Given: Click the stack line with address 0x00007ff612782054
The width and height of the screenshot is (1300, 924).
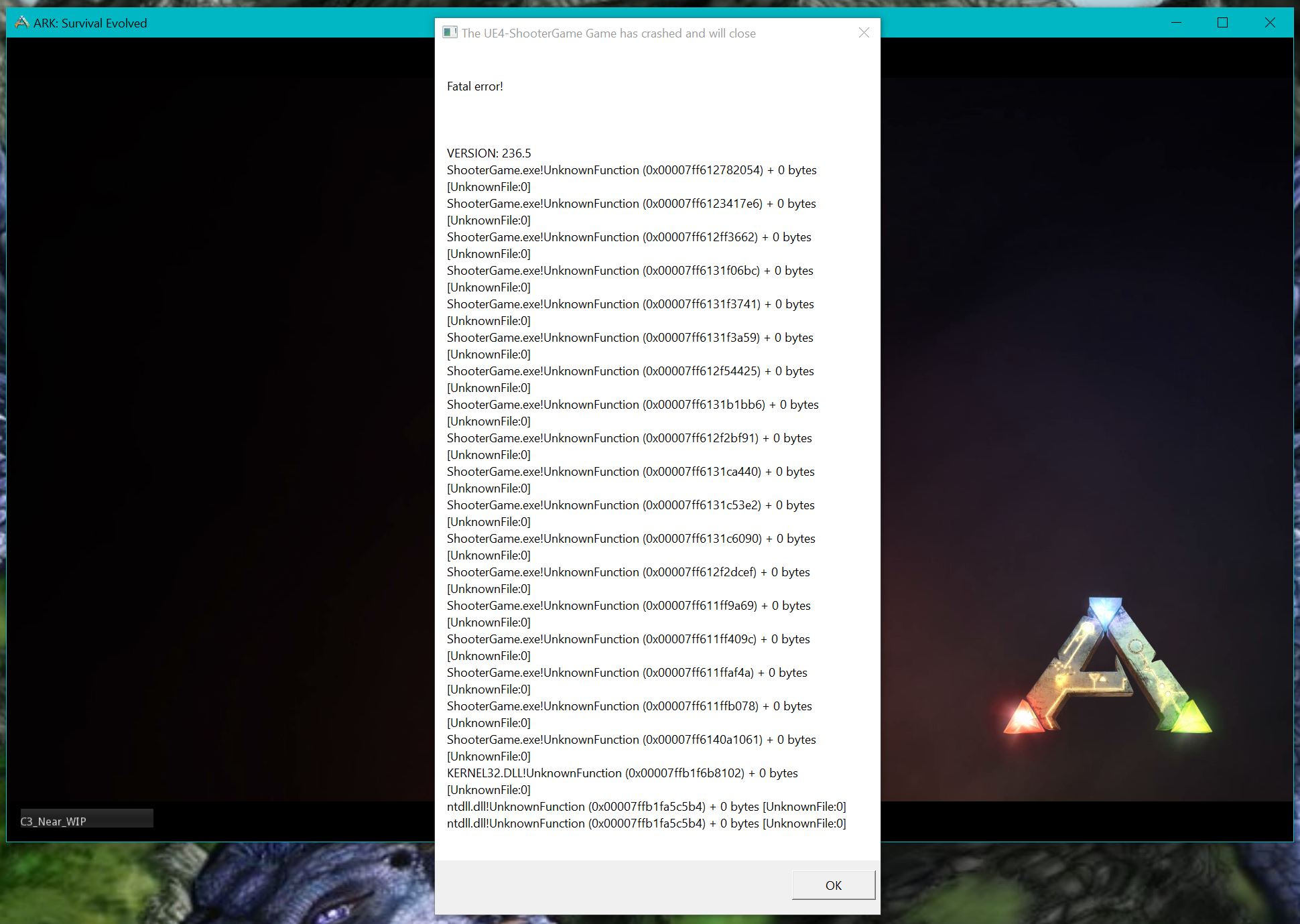Looking at the screenshot, I should tap(631, 170).
